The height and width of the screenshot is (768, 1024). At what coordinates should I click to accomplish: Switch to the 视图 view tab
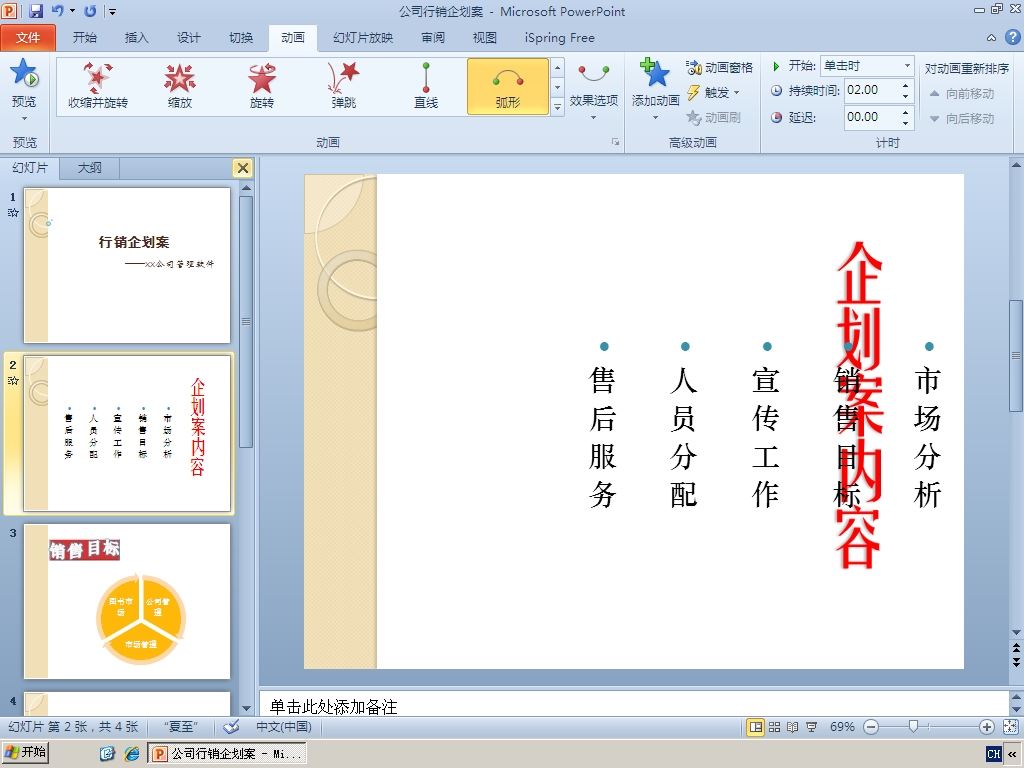(485, 38)
